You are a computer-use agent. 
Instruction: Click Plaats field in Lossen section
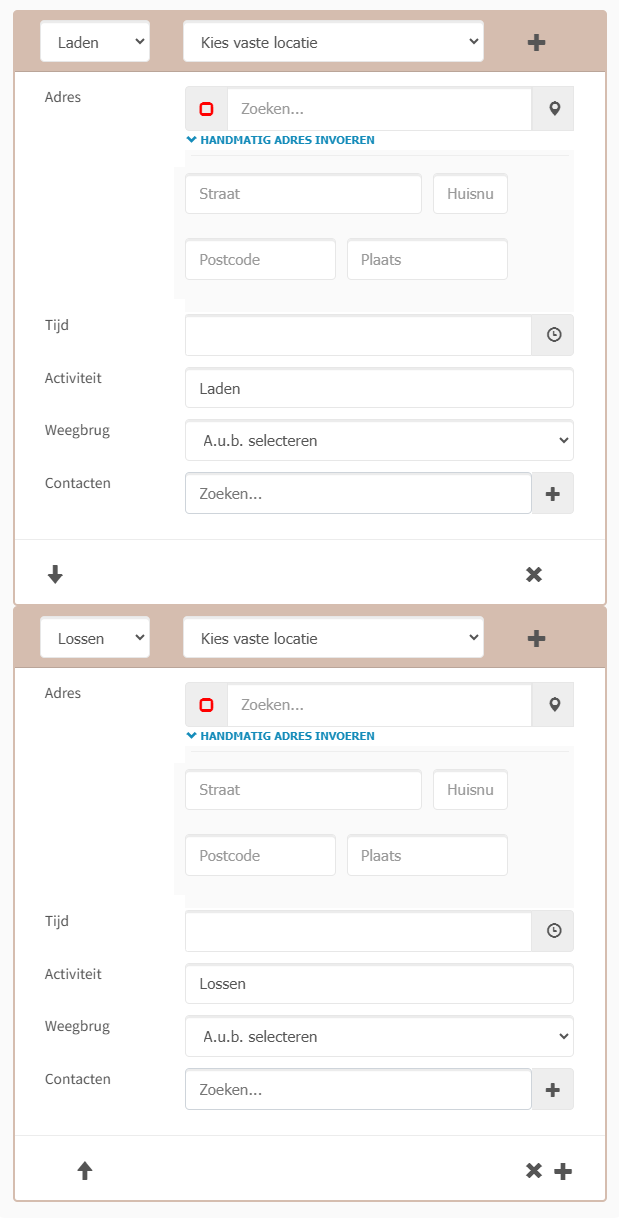pyautogui.click(x=427, y=856)
